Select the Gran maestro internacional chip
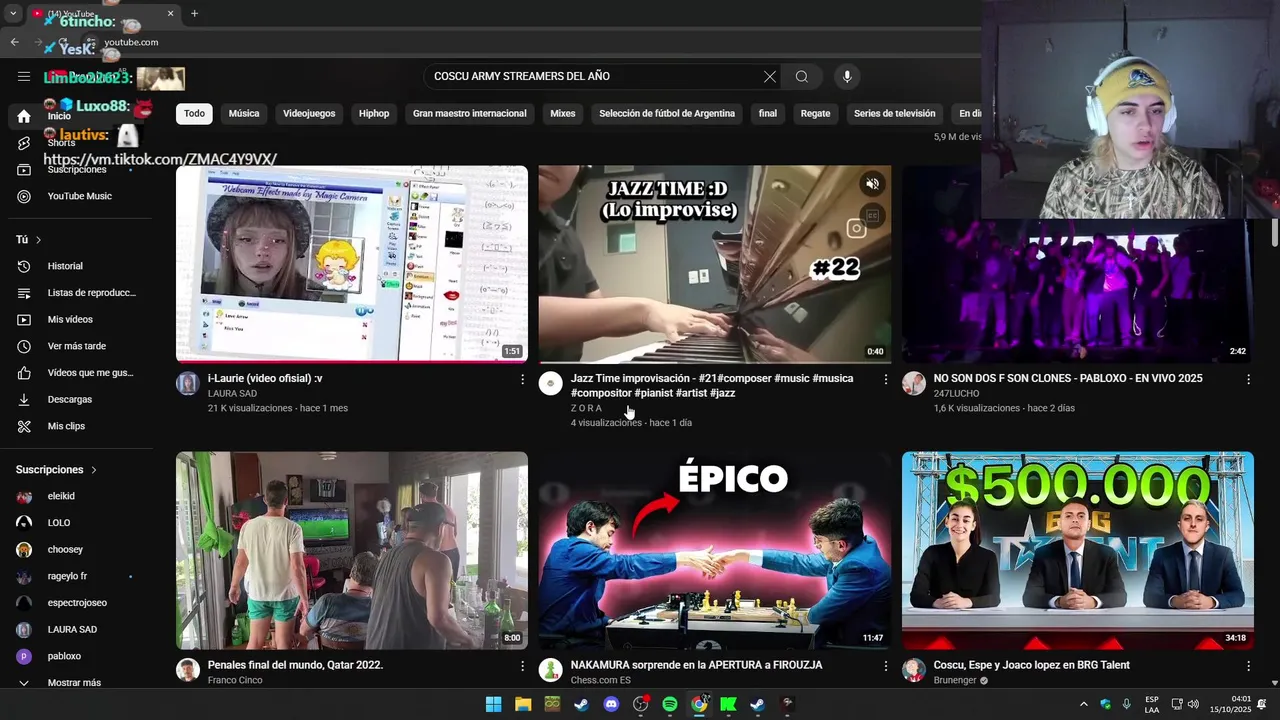The width and height of the screenshot is (1280, 720). 470,114
